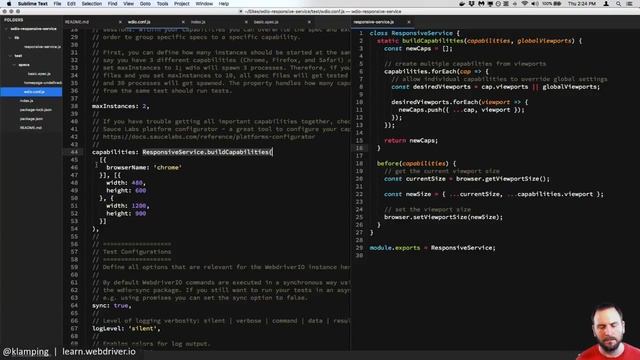Collapse the specs folder in sidebar
Screen dimensions: 640x360
15,65
